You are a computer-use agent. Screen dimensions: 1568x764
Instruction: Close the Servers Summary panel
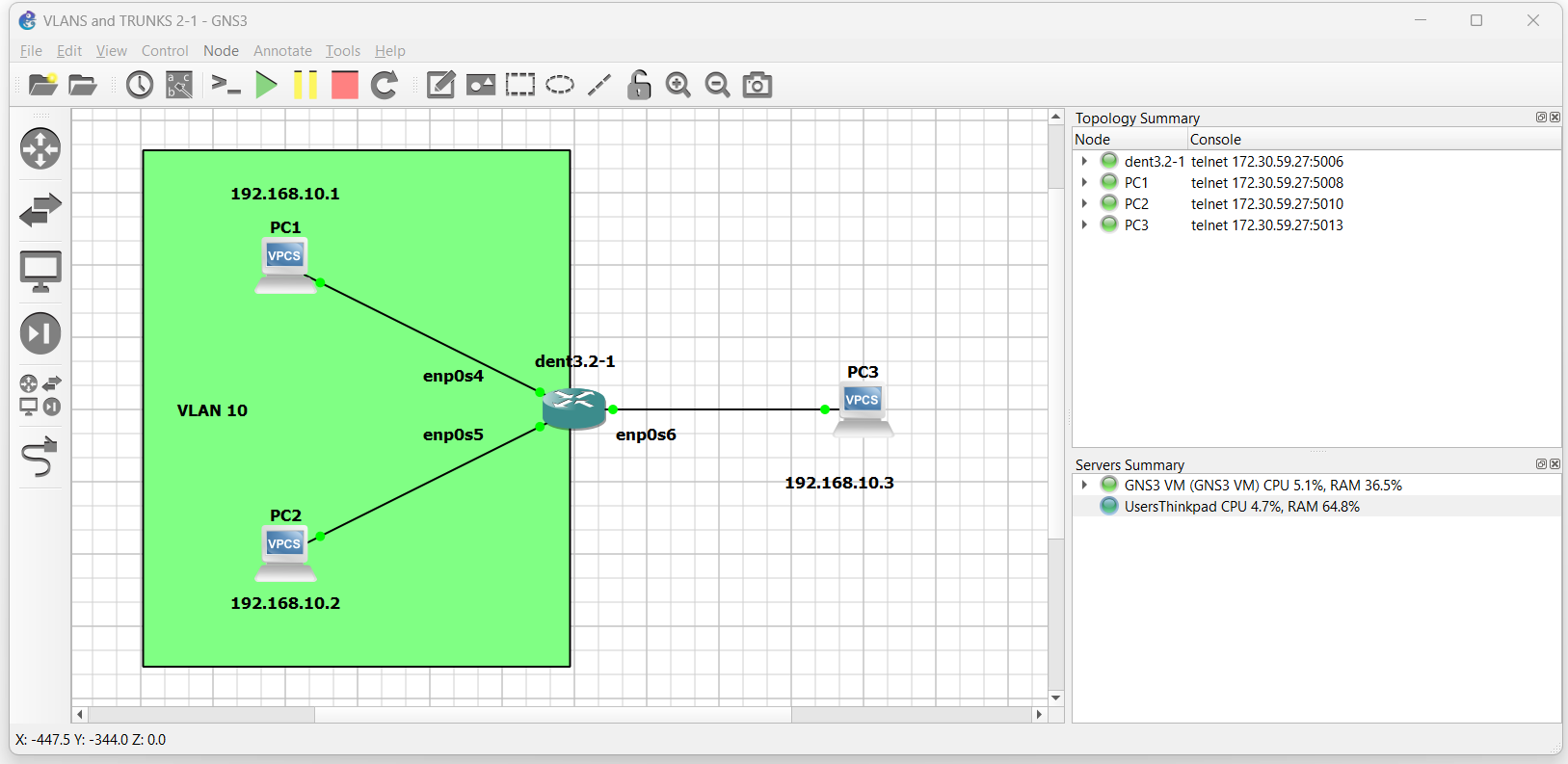pos(1555,464)
